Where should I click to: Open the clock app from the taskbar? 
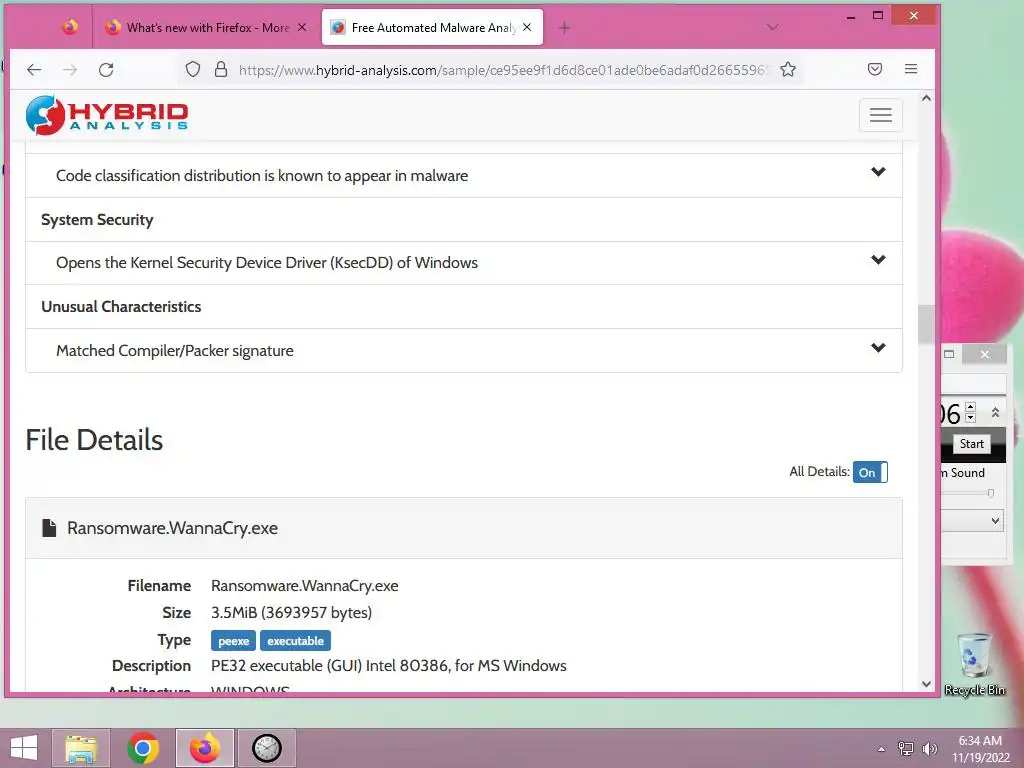(266, 748)
